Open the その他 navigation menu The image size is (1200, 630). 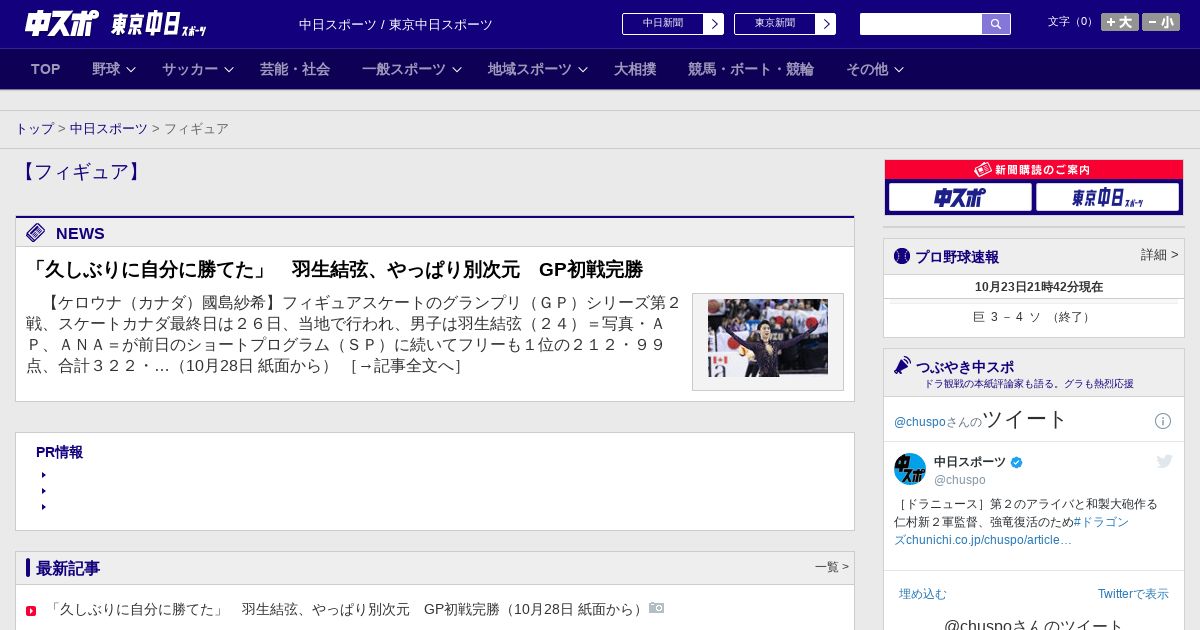coord(867,69)
